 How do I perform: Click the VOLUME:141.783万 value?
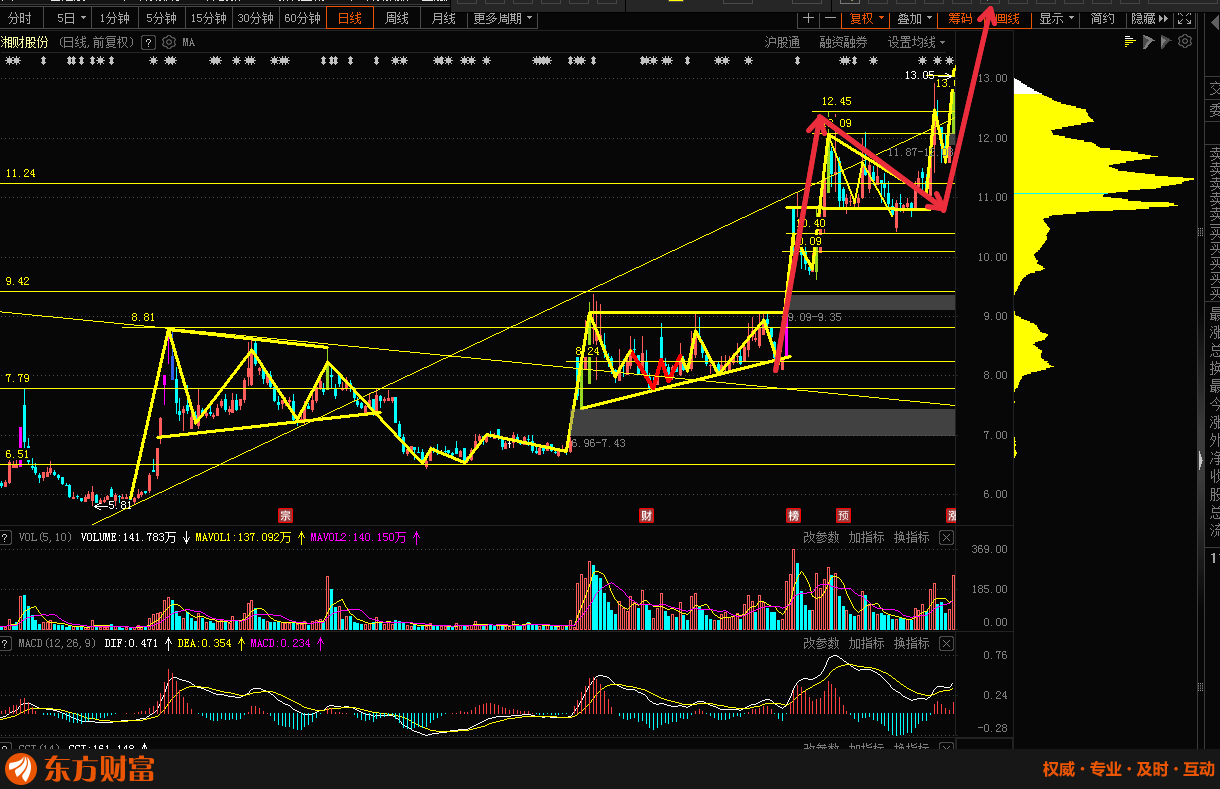coord(128,537)
